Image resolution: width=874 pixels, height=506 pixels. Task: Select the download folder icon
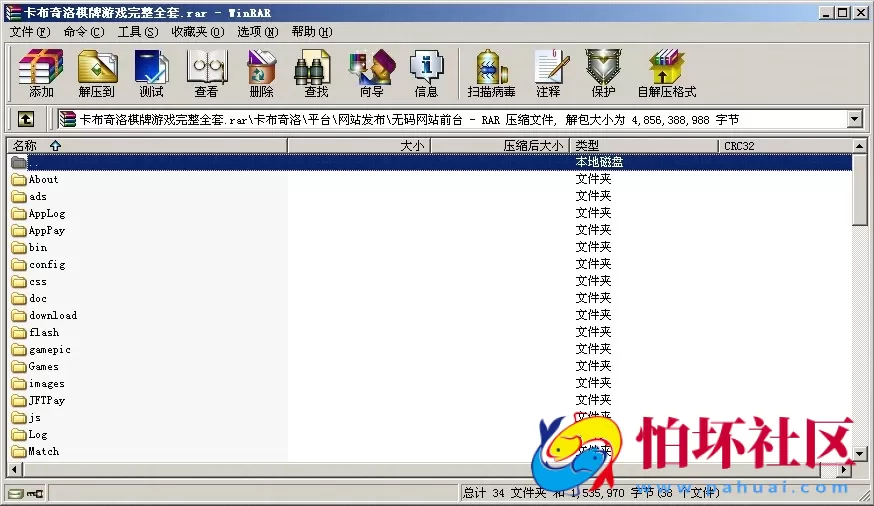(x=19, y=315)
